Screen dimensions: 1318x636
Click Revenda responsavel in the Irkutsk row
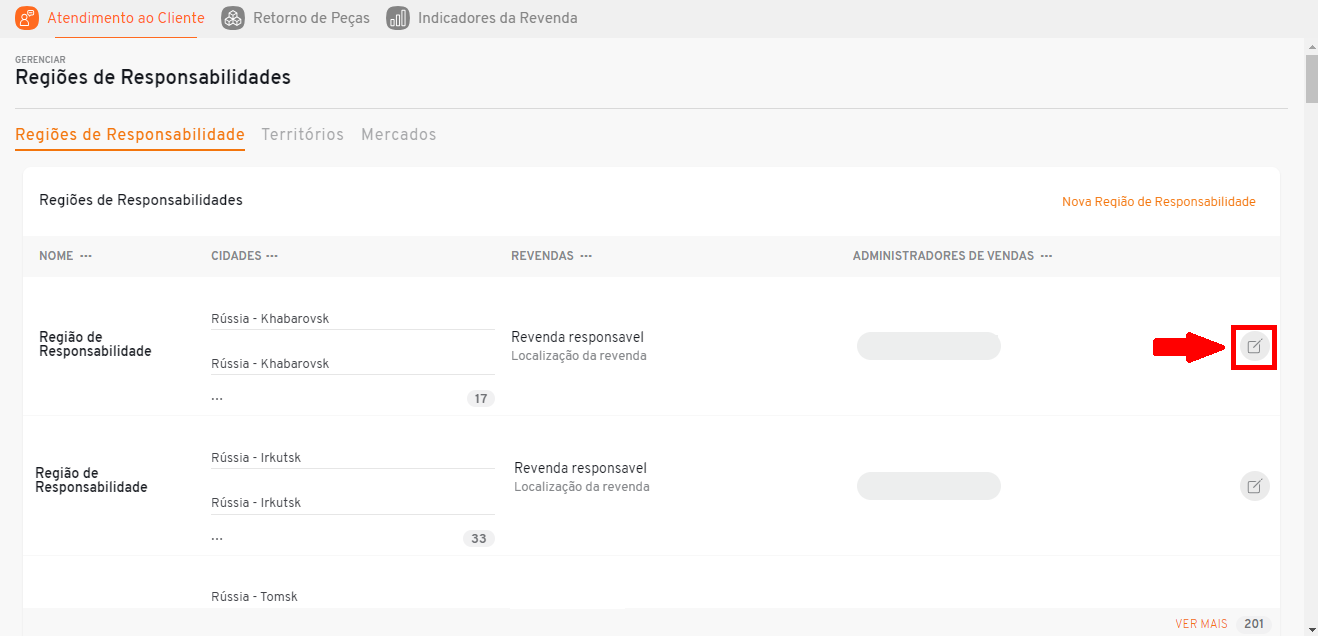pyautogui.click(x=580, y=468)
